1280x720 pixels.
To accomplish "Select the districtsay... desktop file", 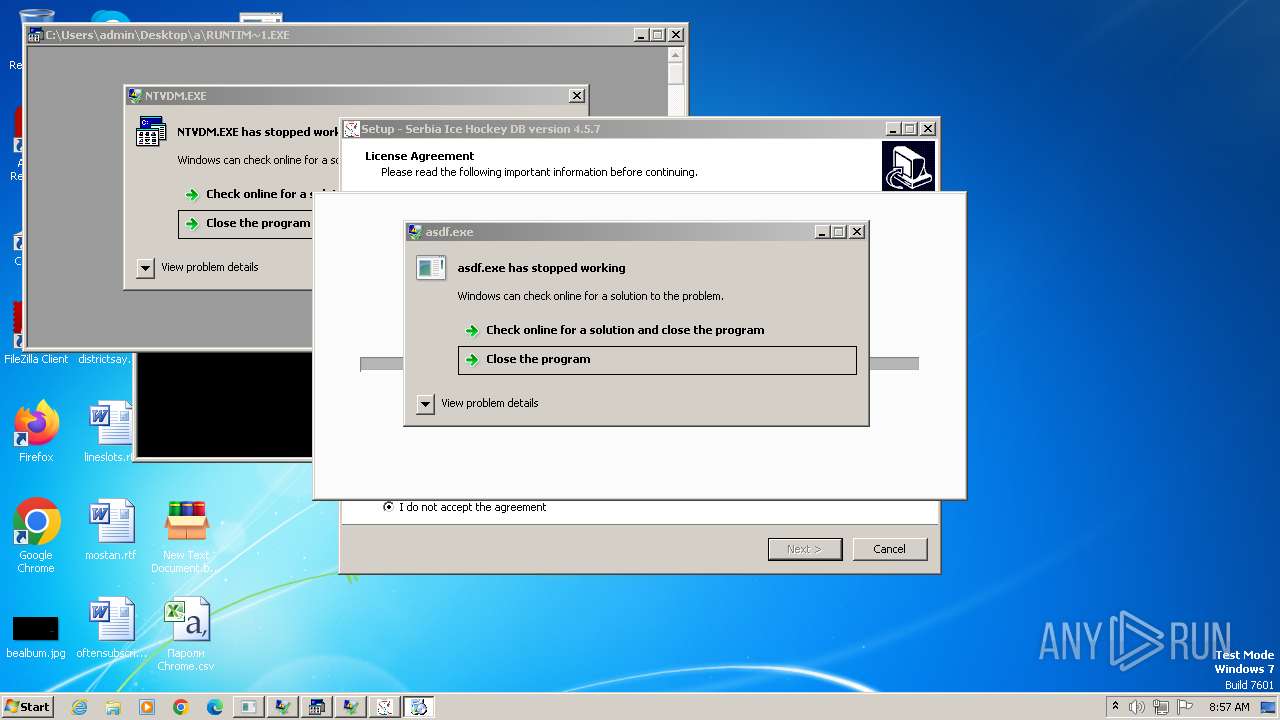I will point(105,359).
